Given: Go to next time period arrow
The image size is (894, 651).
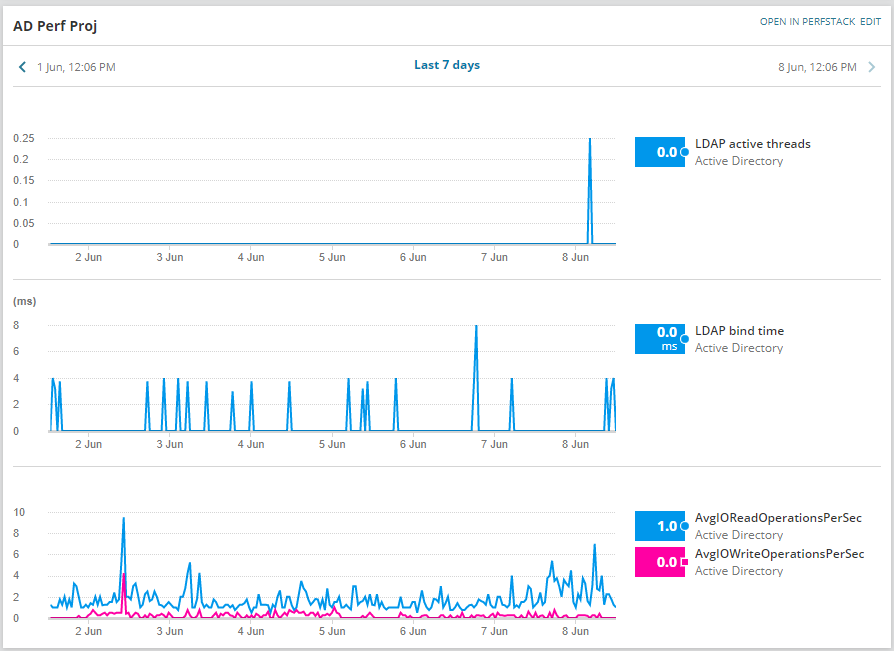Looking at the screenshot, I should click(x=872, y=67).
